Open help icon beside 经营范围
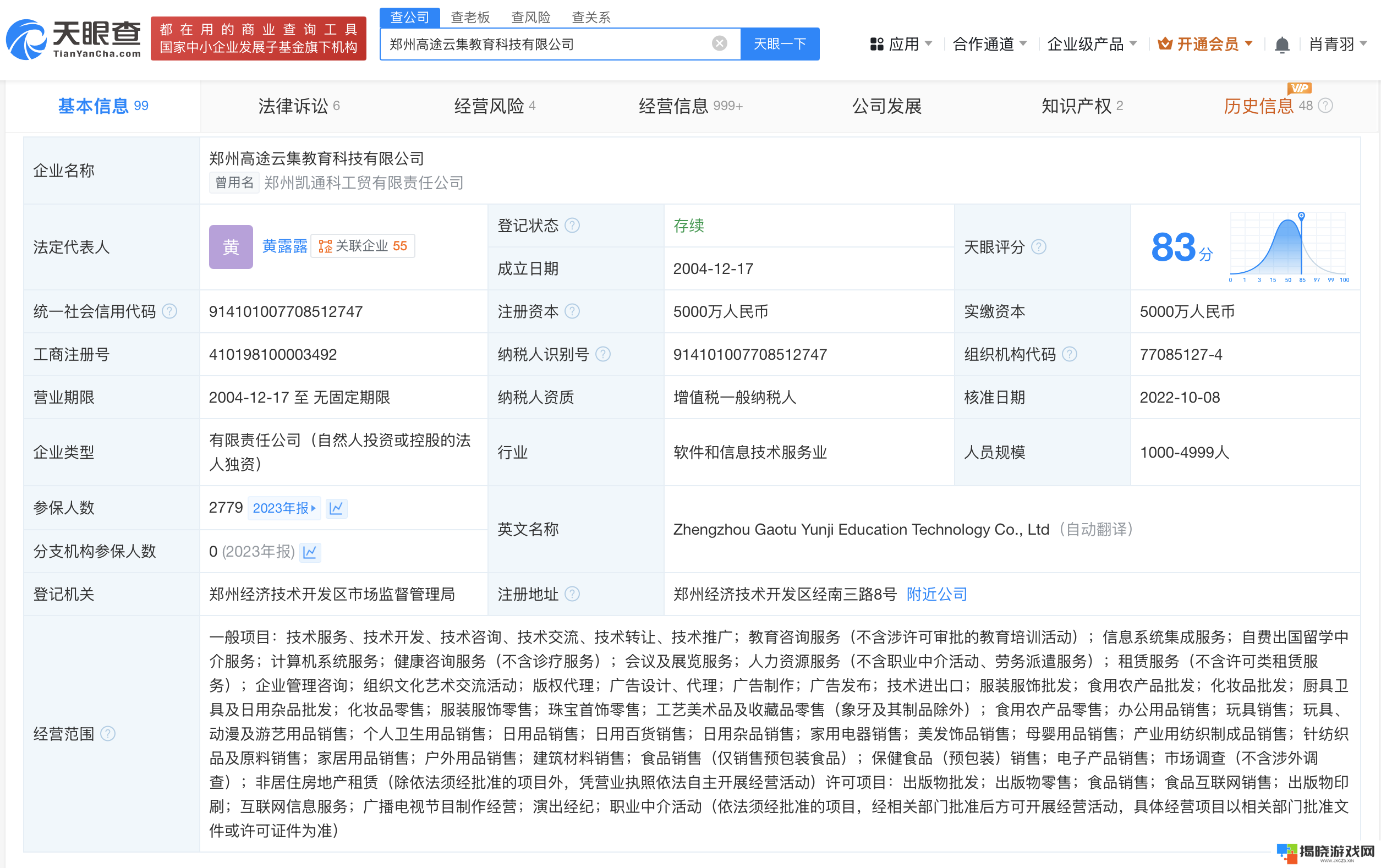The height and width of the screenshot is (868, 1381). (x=108, y=734)
